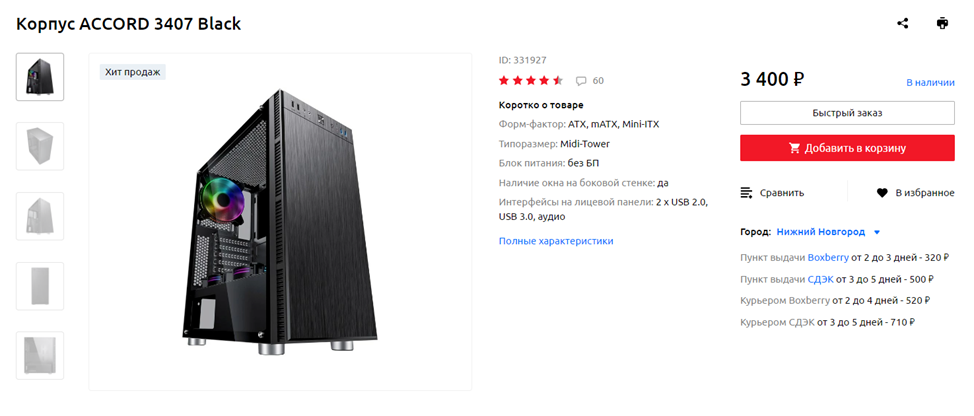
Task: Open the city dropdown arrow
Action: 877,232
